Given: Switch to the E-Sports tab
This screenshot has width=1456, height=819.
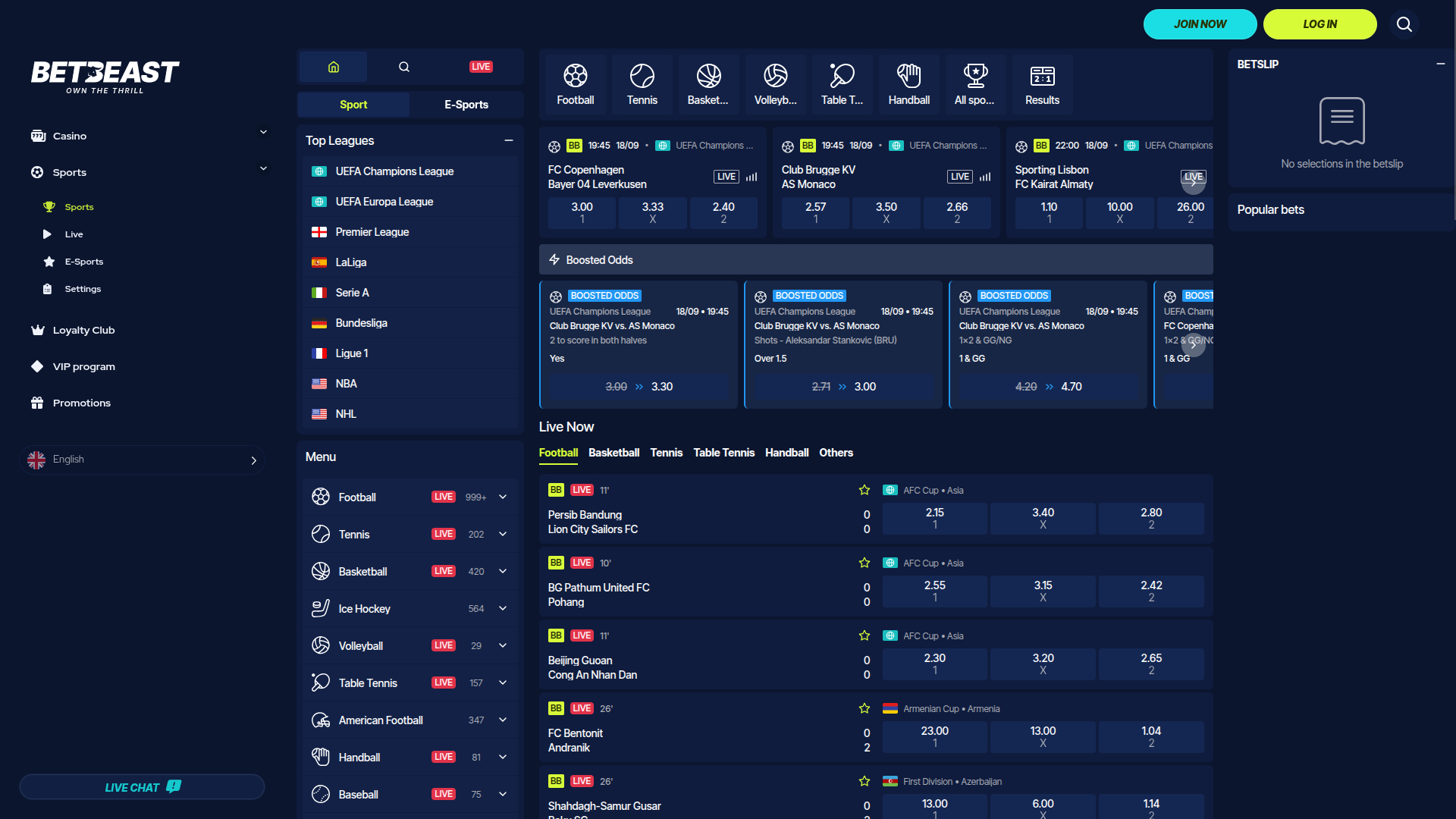Looking at the screenshot, I should click(466, 105).
